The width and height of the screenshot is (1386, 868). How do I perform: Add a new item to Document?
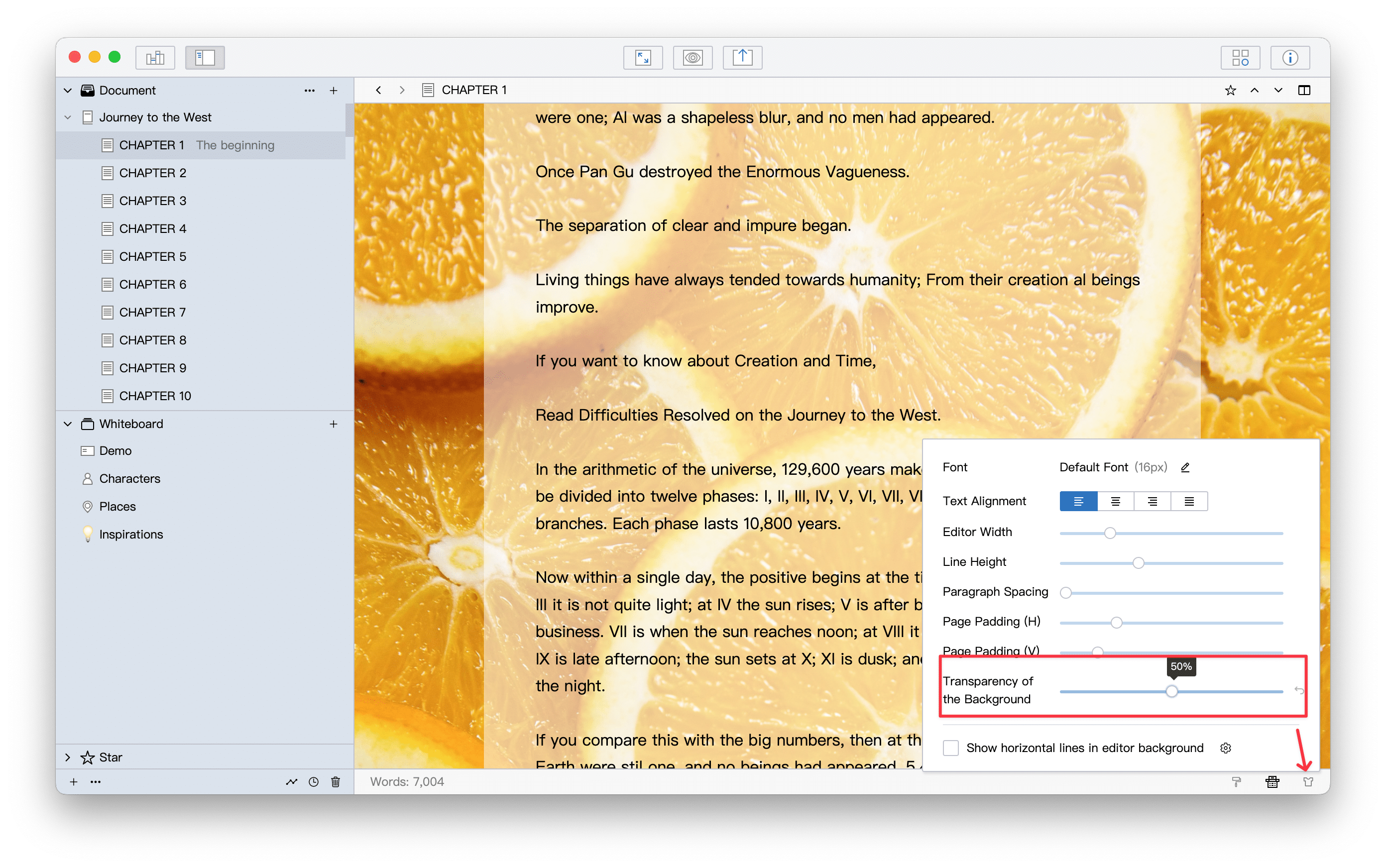coord(334,90)
